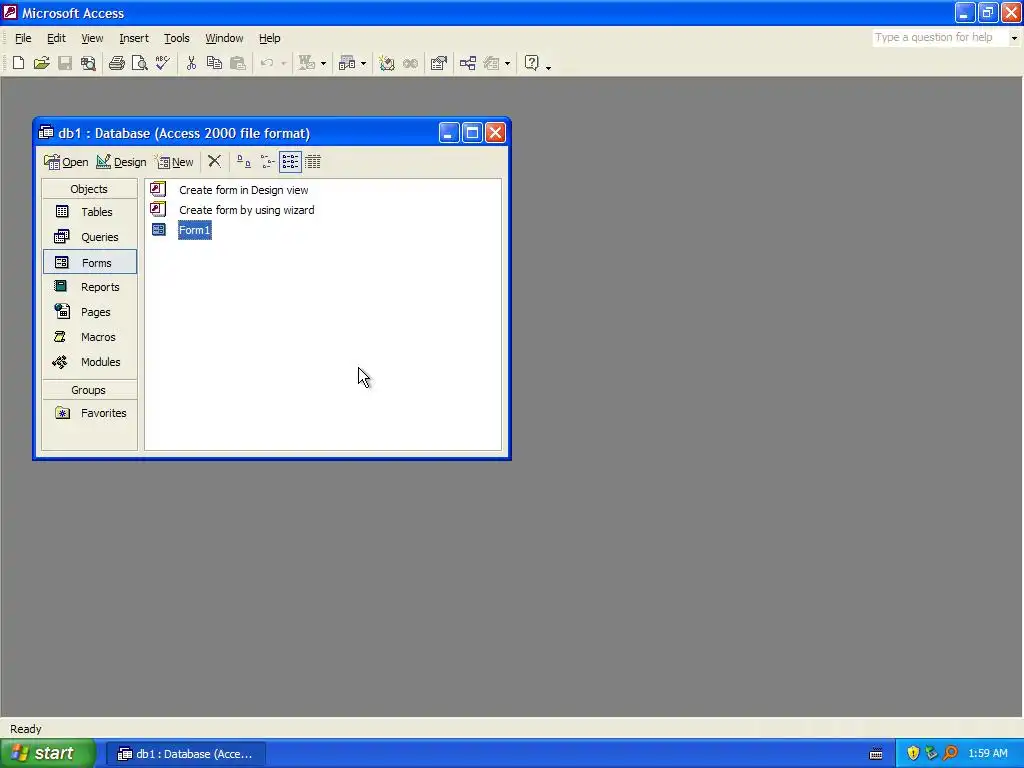Click New in the database window toolbar
The height and width of the screenshot is (768, 1024).
174,162
